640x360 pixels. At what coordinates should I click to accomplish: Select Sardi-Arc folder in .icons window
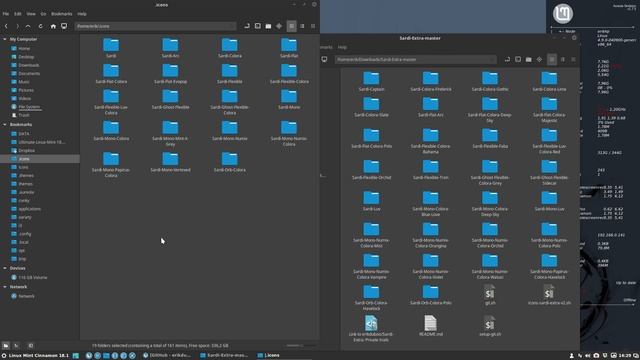(170, 48)
